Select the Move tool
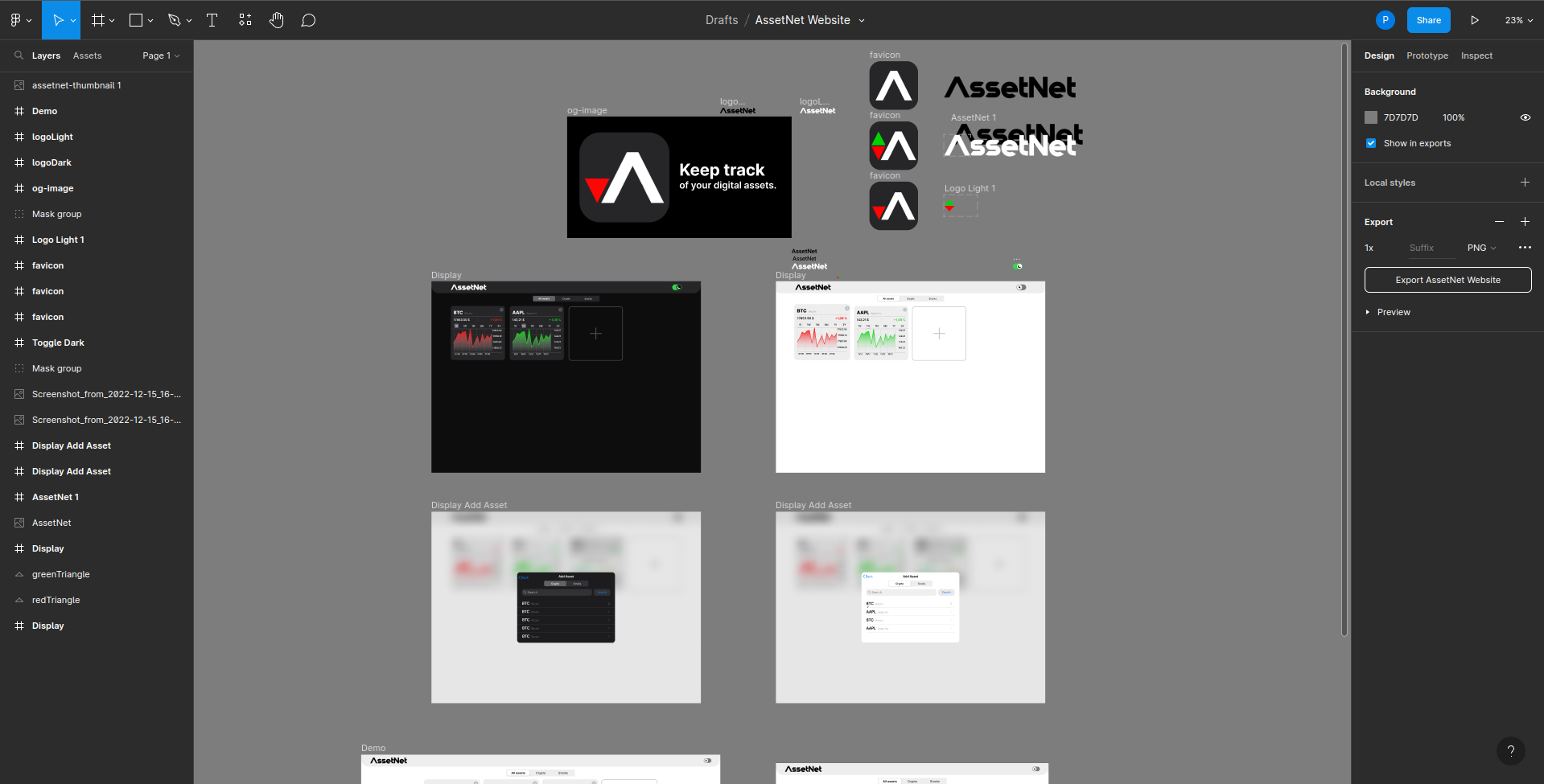Screen dimensions: 1544x784 click(57, 20)
